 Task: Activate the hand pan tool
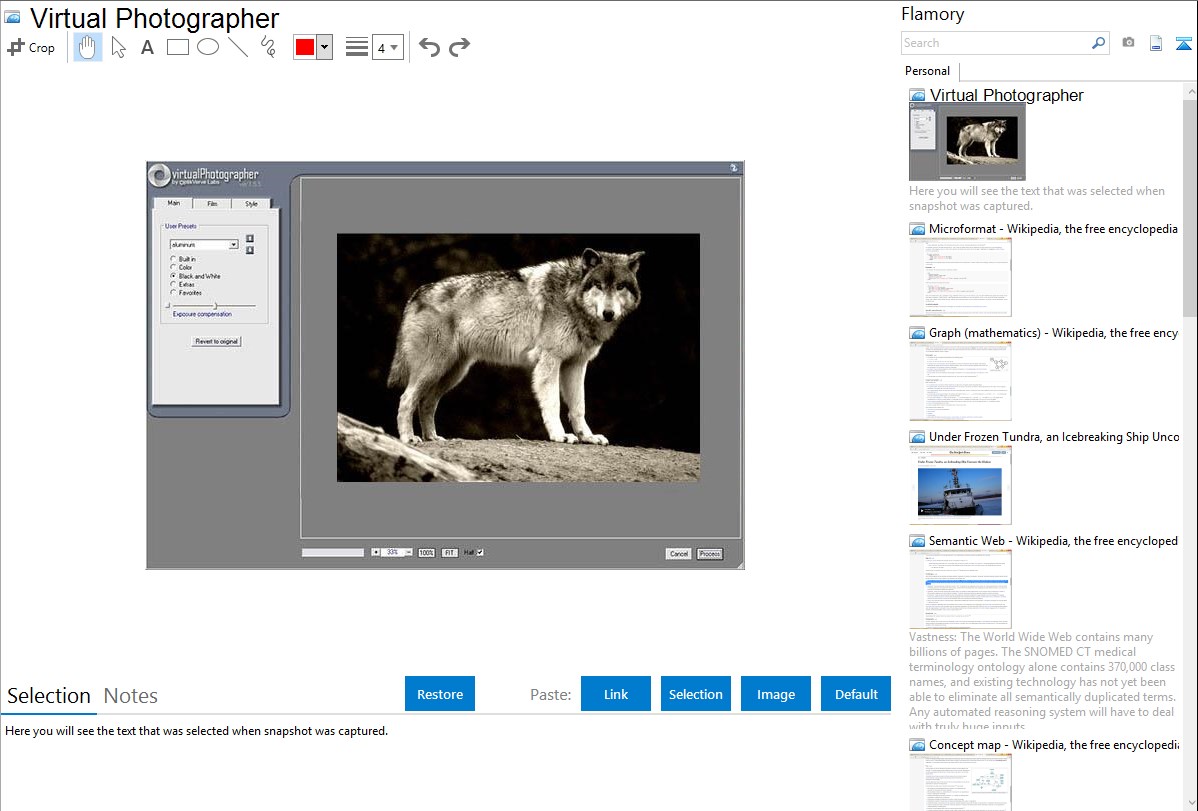point(87,47)
